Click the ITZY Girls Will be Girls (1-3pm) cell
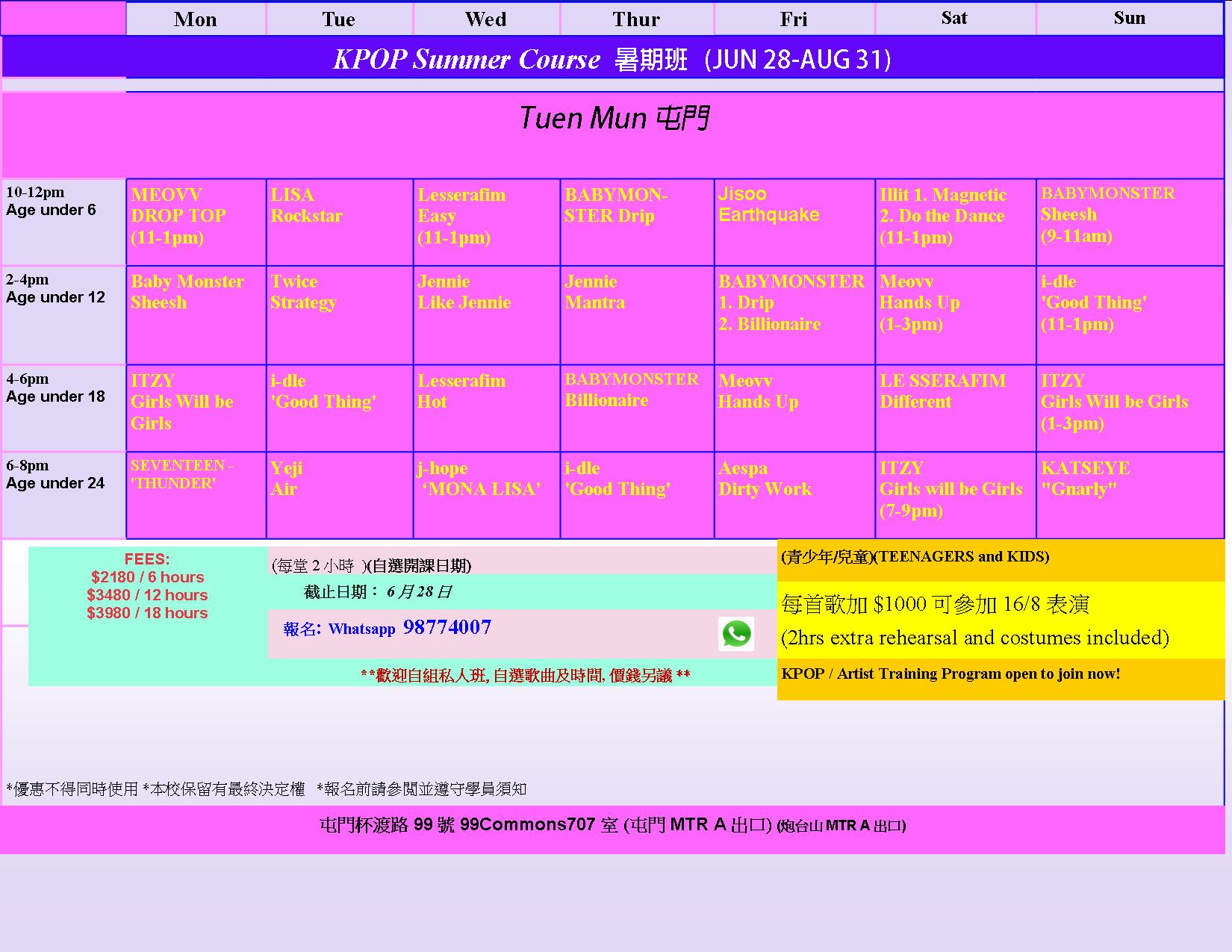This screenshot has height=952, width=1232. coord(1130,408)
